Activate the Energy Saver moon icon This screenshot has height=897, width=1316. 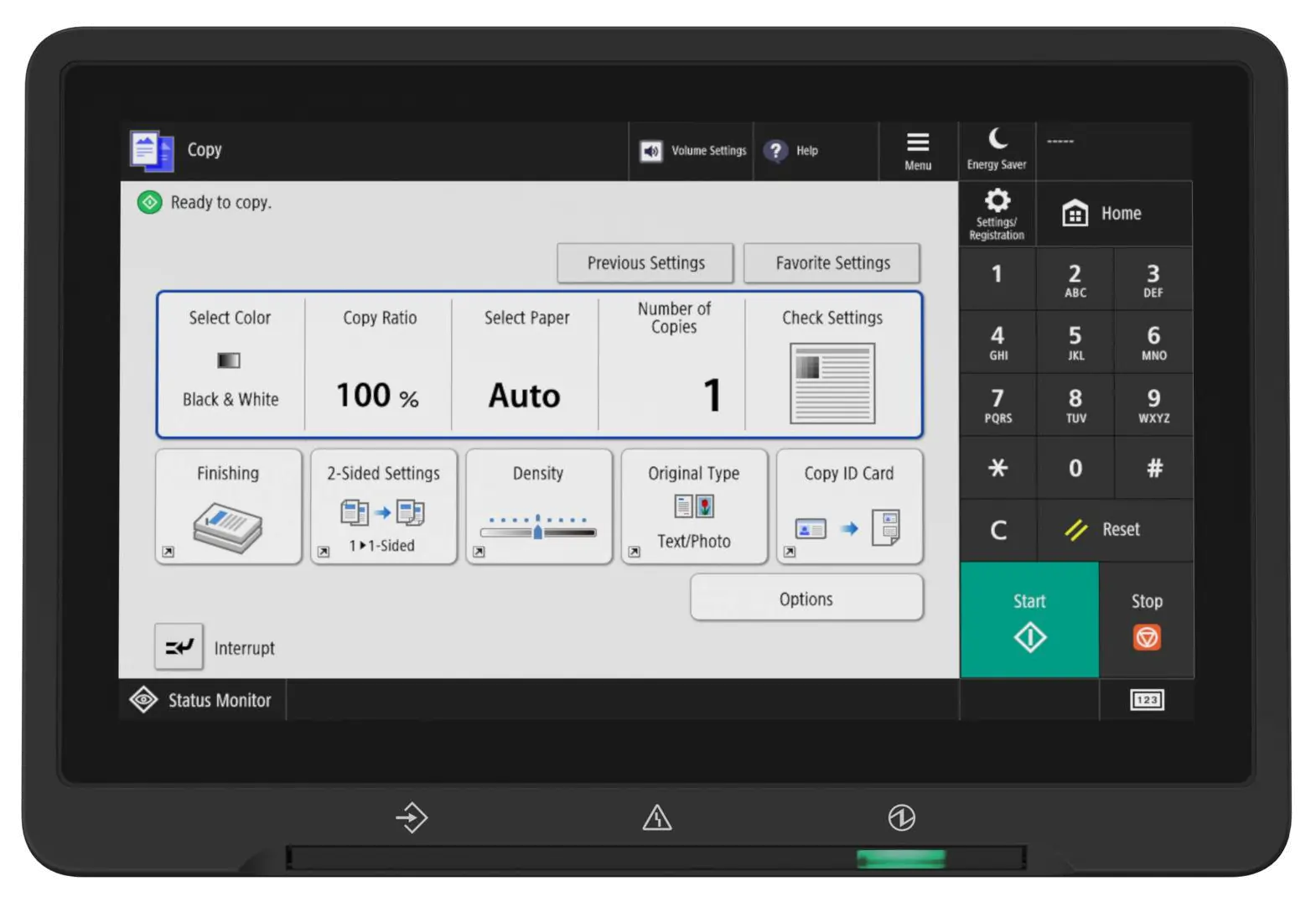click(997, 150)
